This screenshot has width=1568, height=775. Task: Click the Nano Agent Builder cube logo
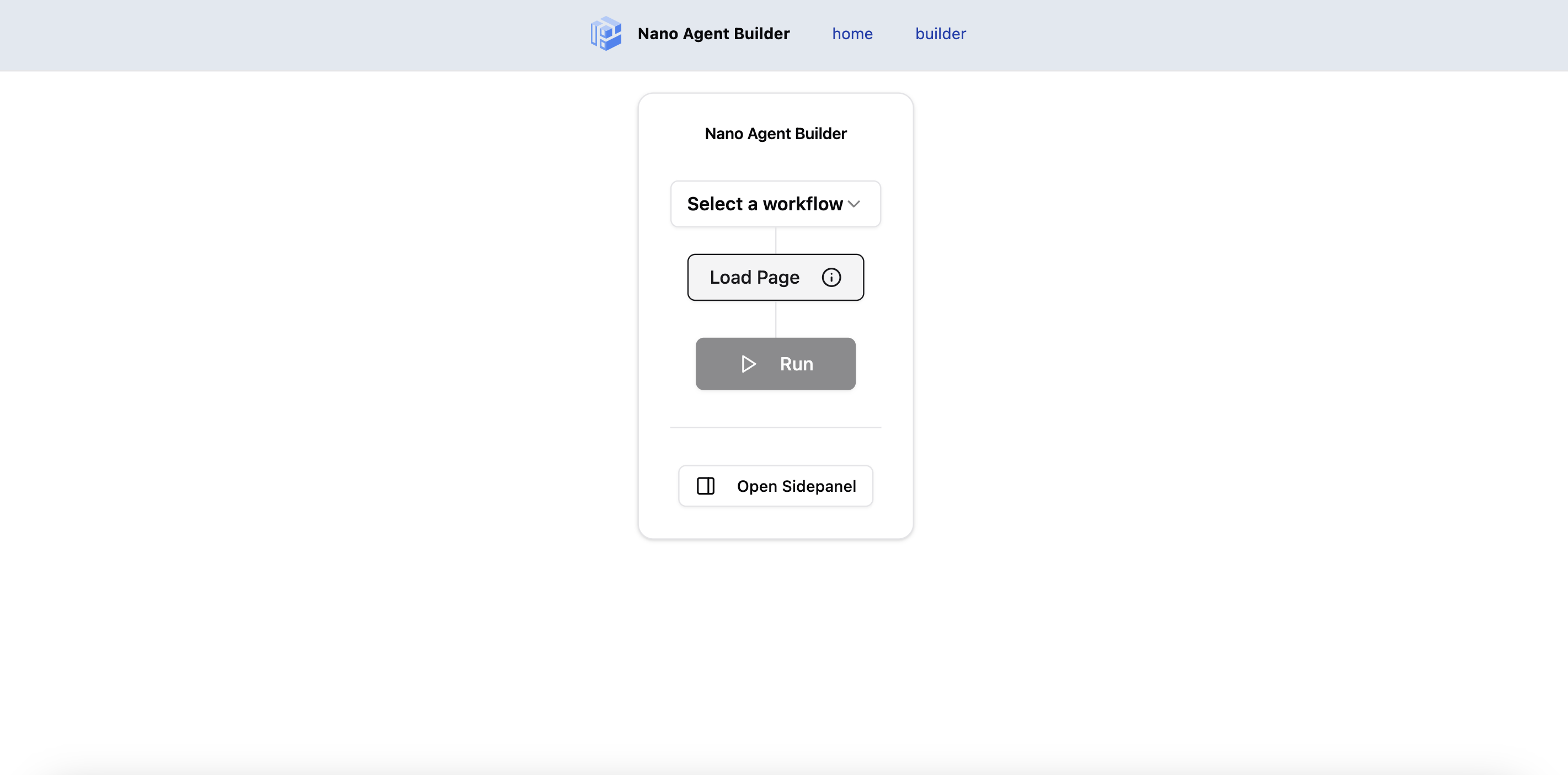click(606, 34)
